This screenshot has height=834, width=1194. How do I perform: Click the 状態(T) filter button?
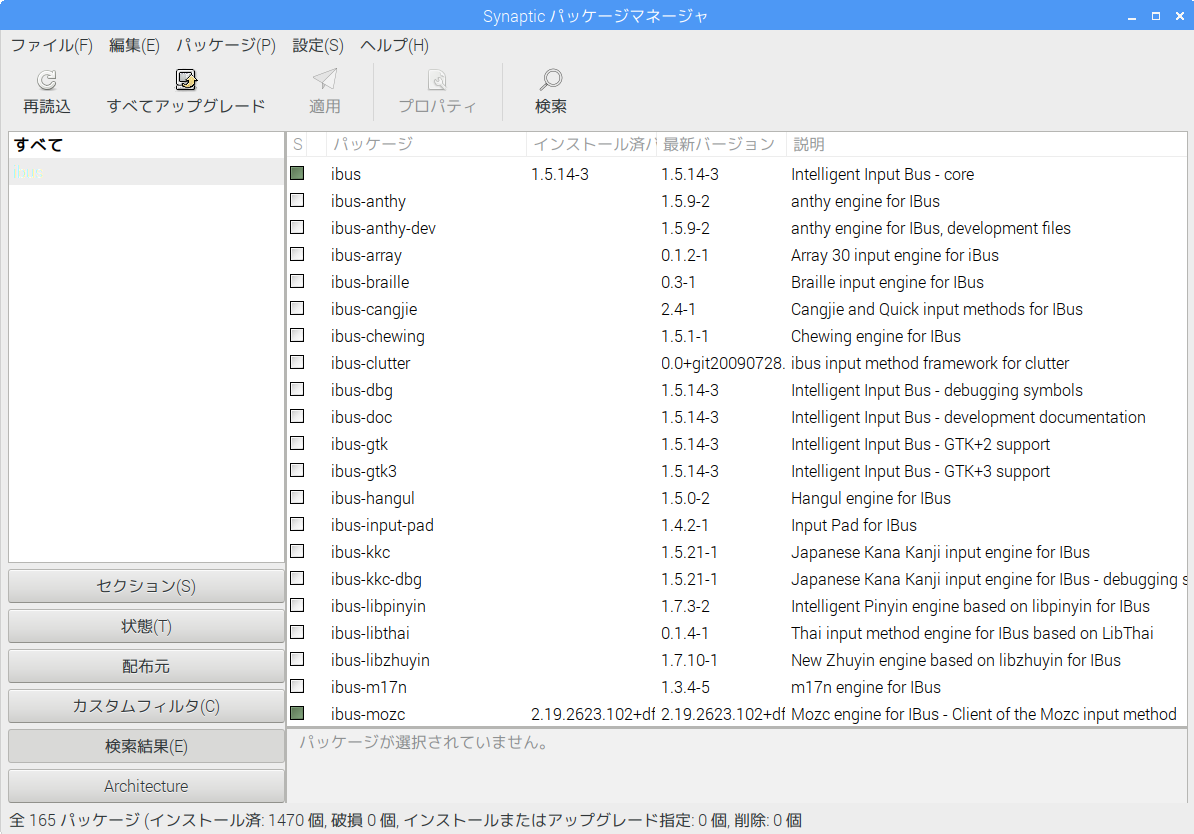pyautogui.click(x=146, y=626)
